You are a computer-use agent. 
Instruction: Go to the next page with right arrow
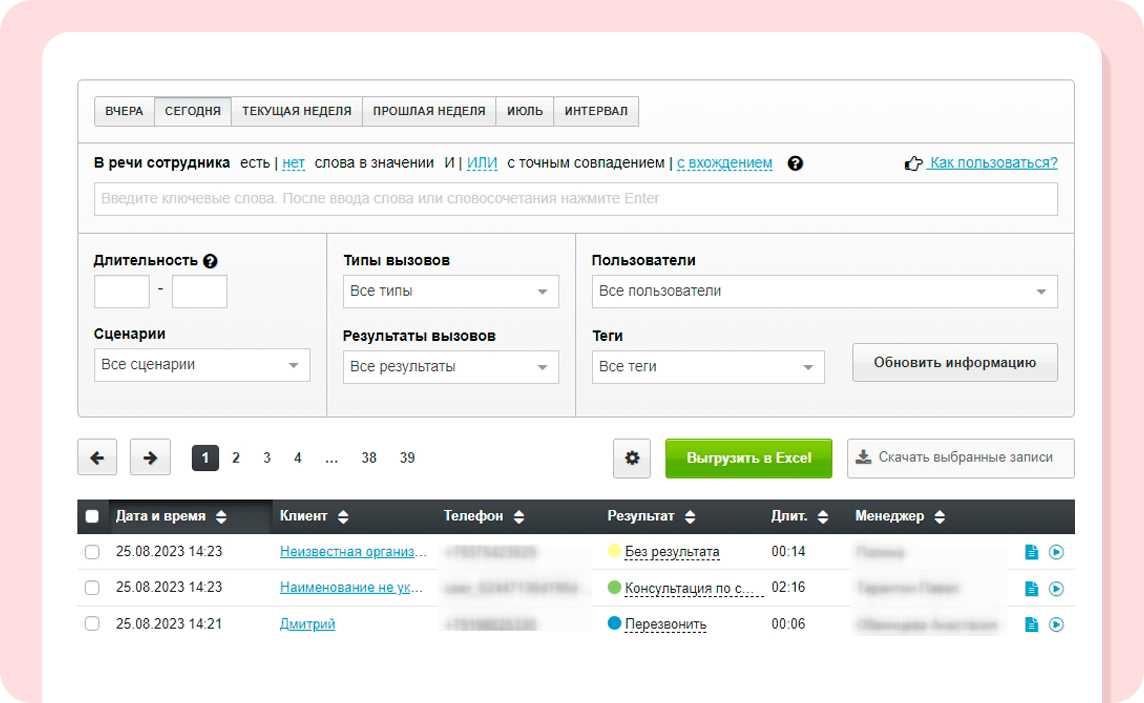pos(150,458)
